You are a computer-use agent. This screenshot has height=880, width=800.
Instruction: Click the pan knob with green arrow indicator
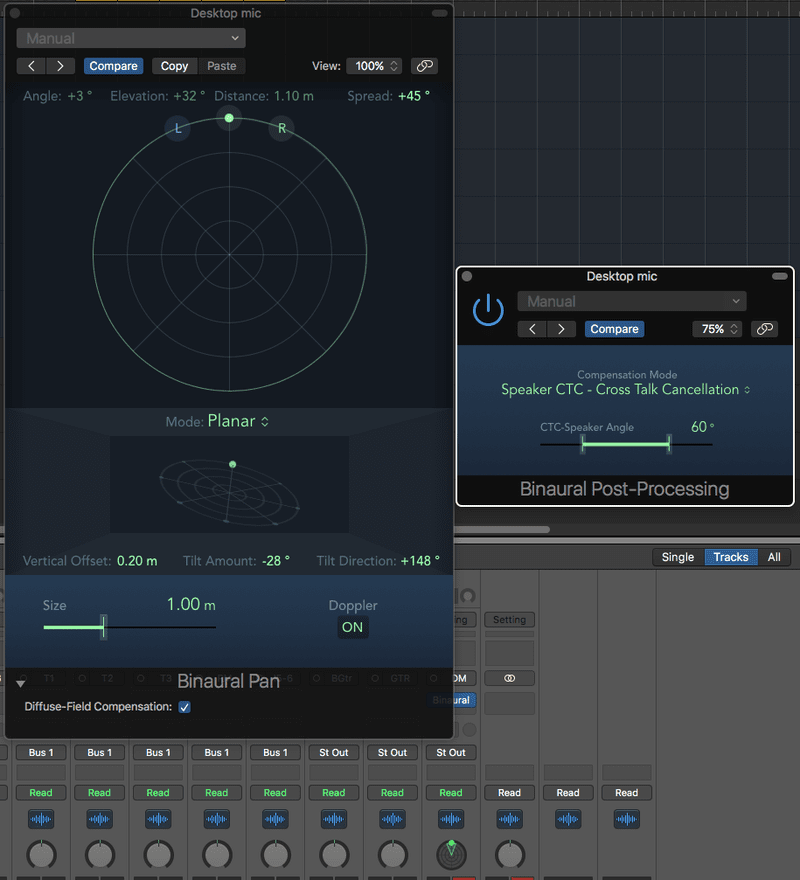450,855
